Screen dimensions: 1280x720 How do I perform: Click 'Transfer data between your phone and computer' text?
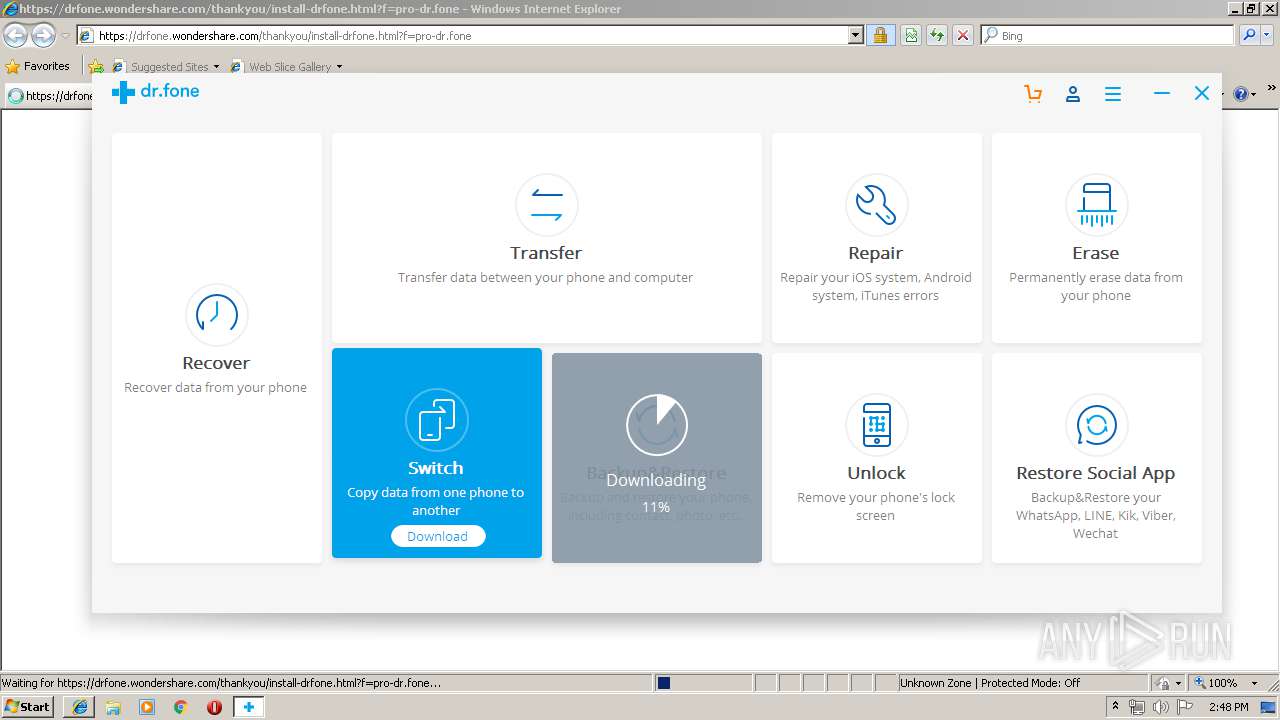tap(546, 278)
